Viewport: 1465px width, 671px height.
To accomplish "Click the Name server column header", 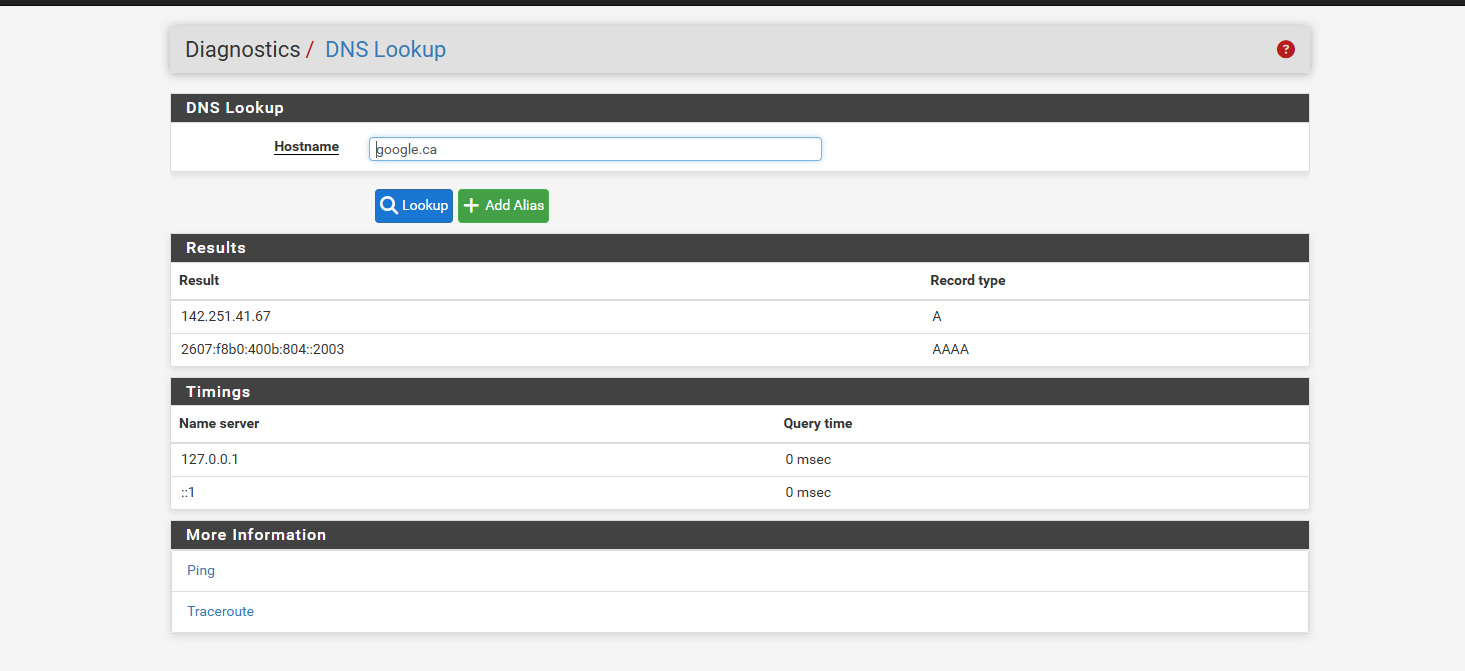I will (219, 424).
